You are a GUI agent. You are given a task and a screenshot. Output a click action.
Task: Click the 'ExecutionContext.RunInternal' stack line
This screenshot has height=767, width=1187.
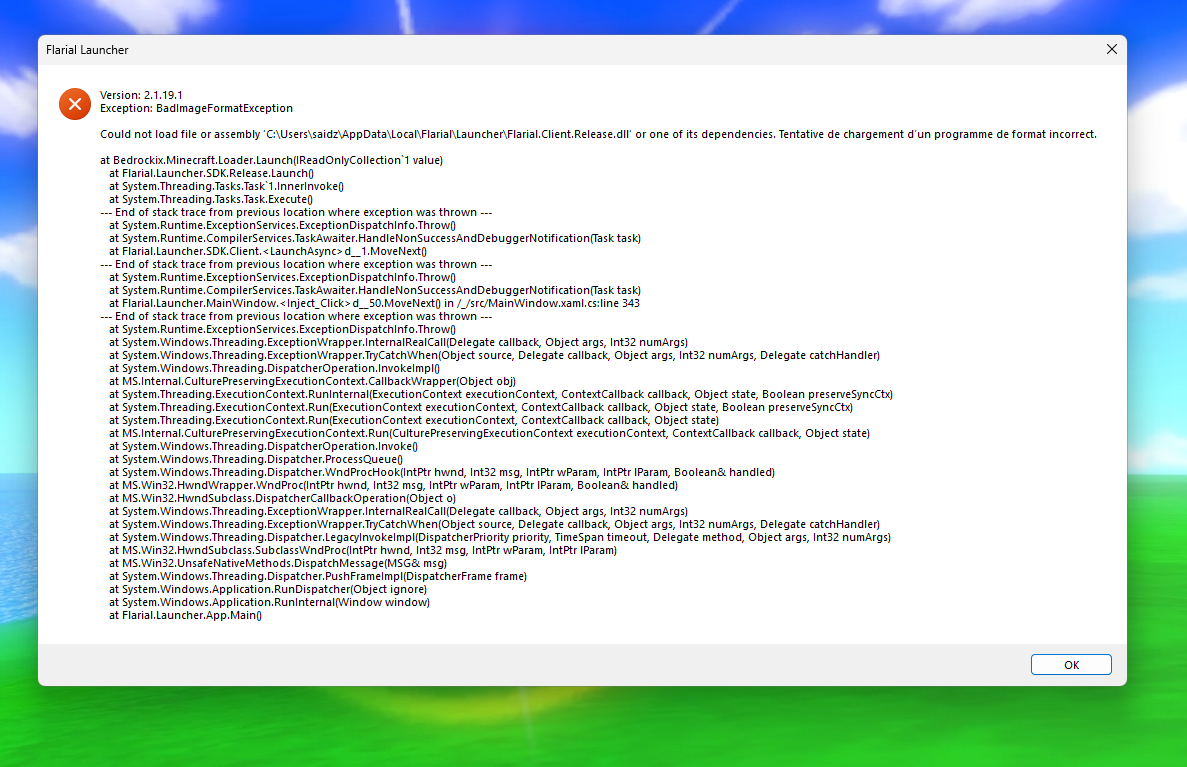coord(500,394)
